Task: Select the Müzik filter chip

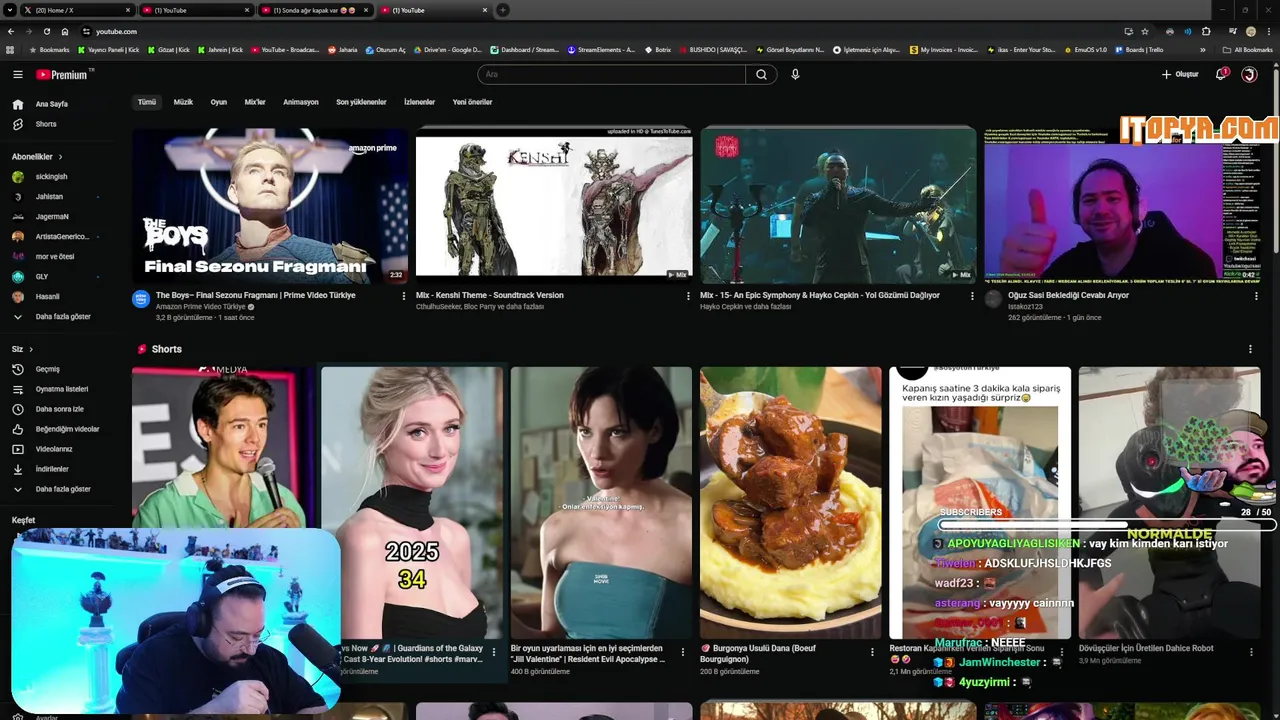Action: coord(183,102)
